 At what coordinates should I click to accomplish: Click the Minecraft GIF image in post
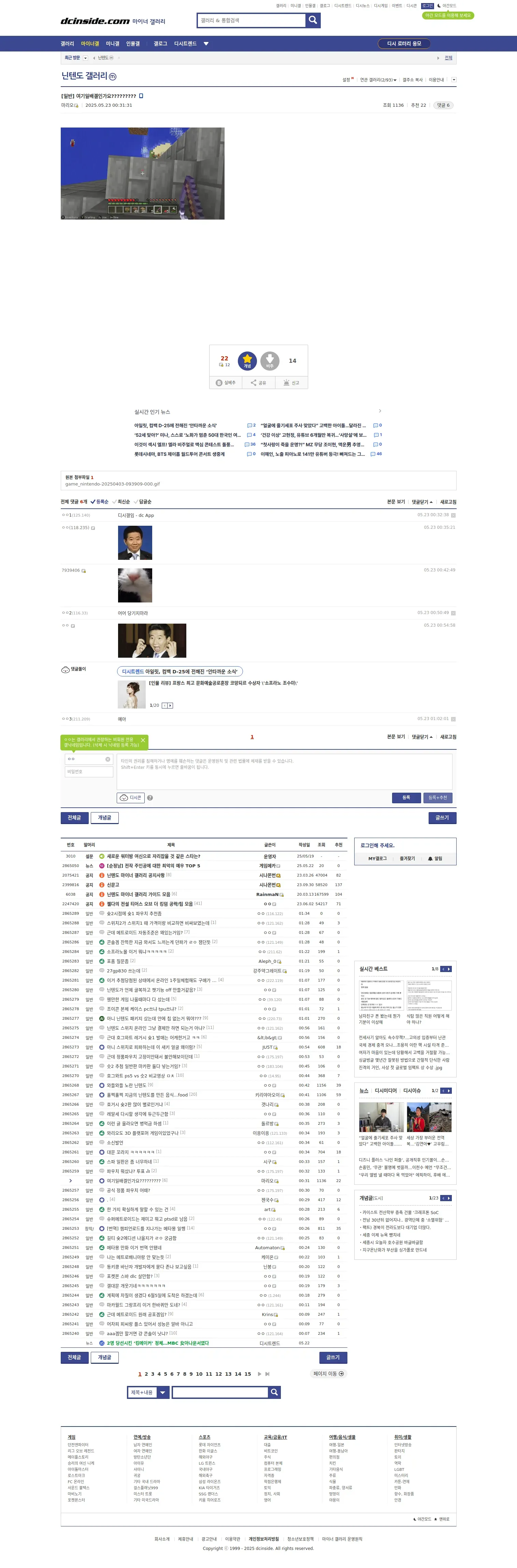coord(143,174)
